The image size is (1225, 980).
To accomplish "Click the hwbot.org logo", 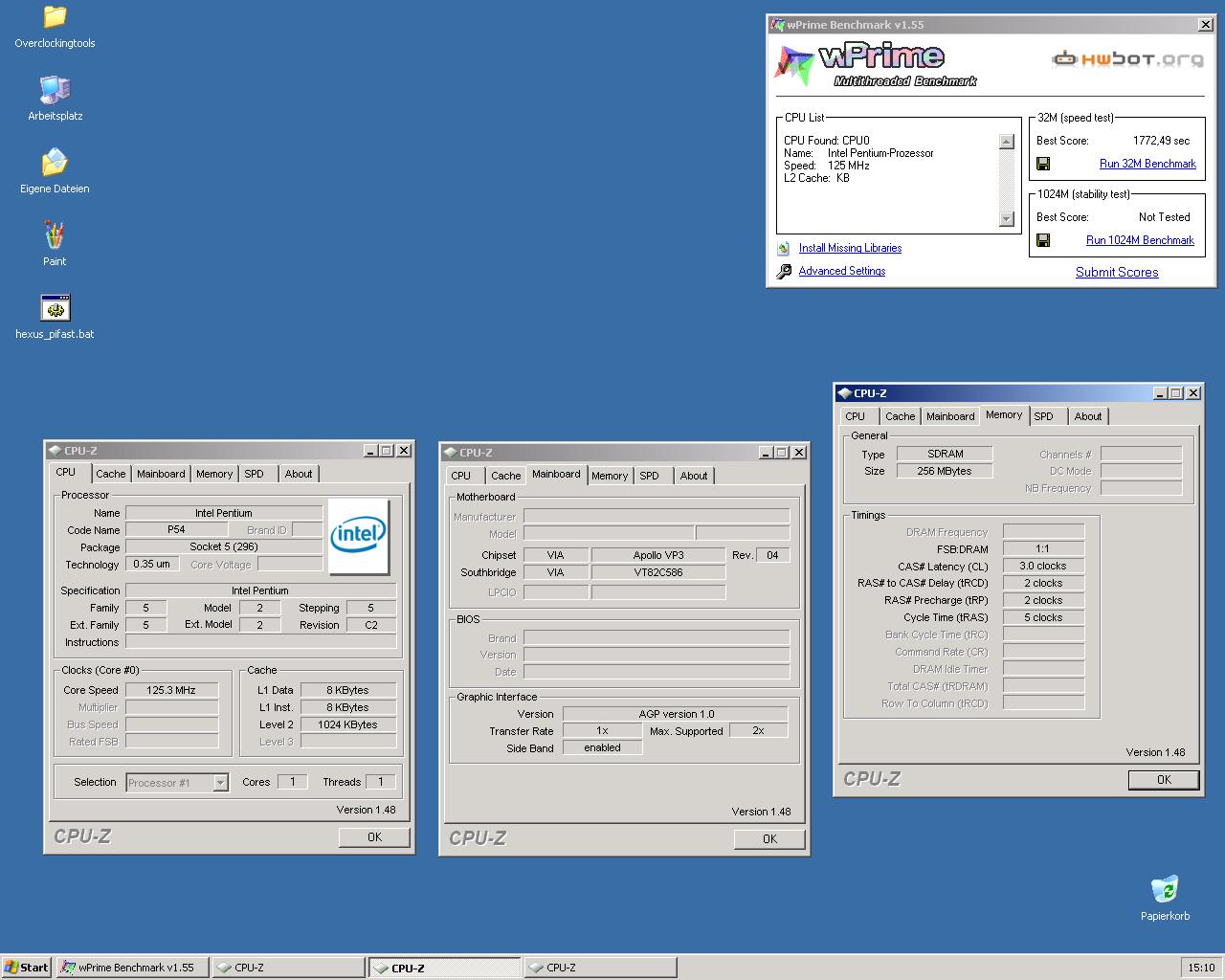I will click(1127, 59).
